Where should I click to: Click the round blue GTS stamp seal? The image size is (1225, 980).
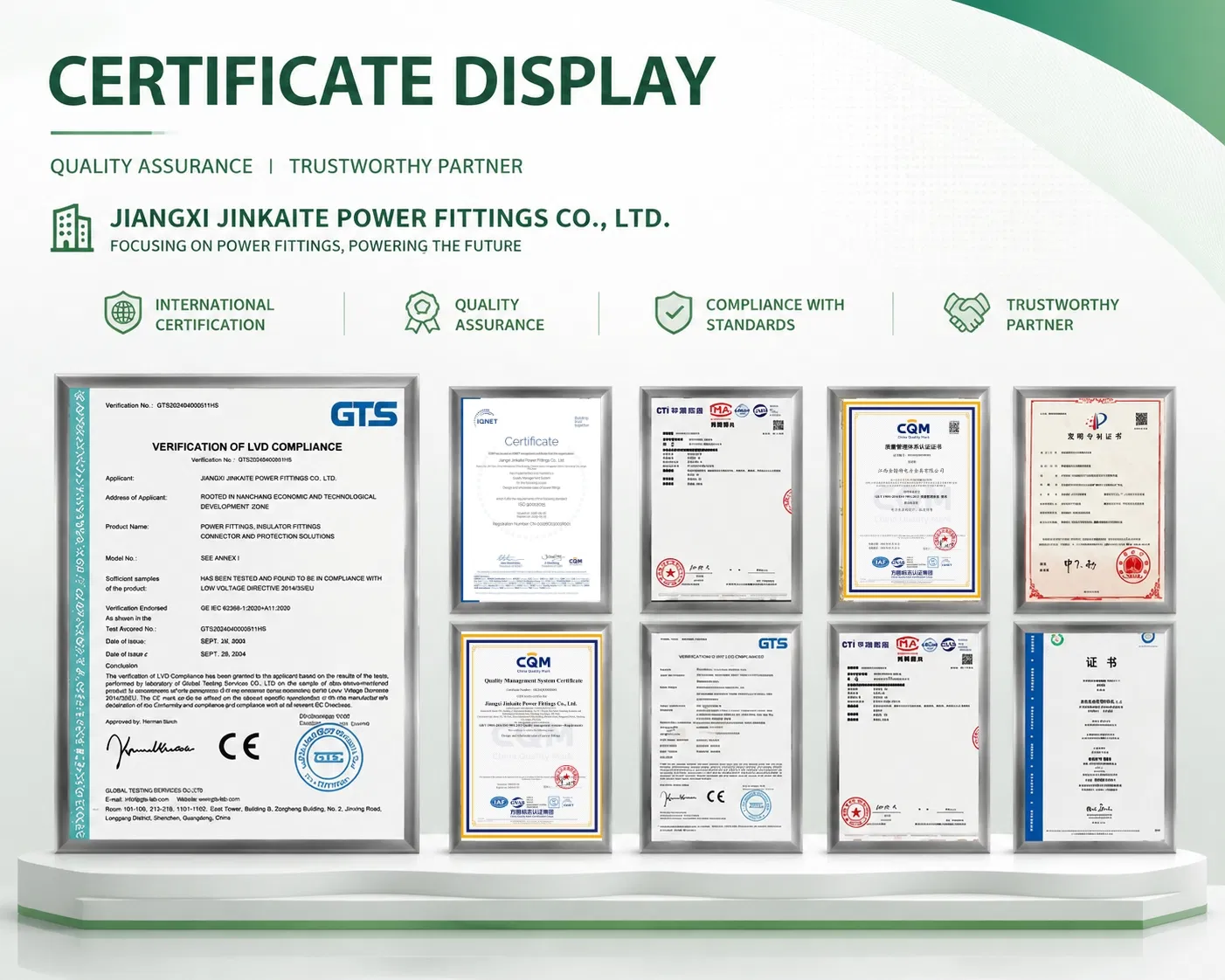coord(329,756)
